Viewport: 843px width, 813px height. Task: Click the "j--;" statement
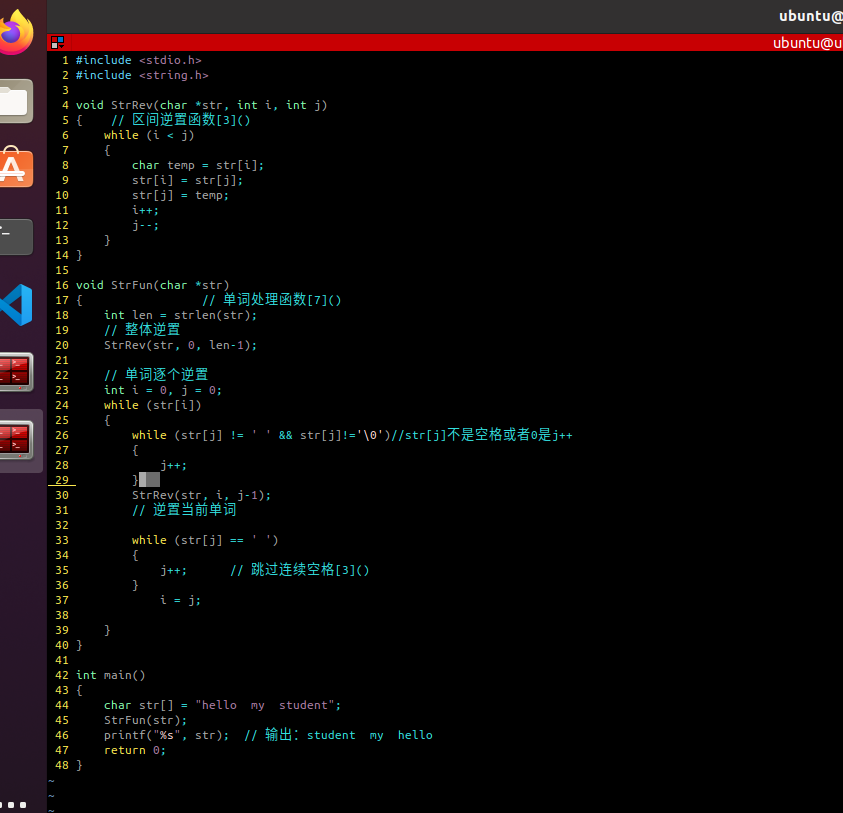[145, 225]
